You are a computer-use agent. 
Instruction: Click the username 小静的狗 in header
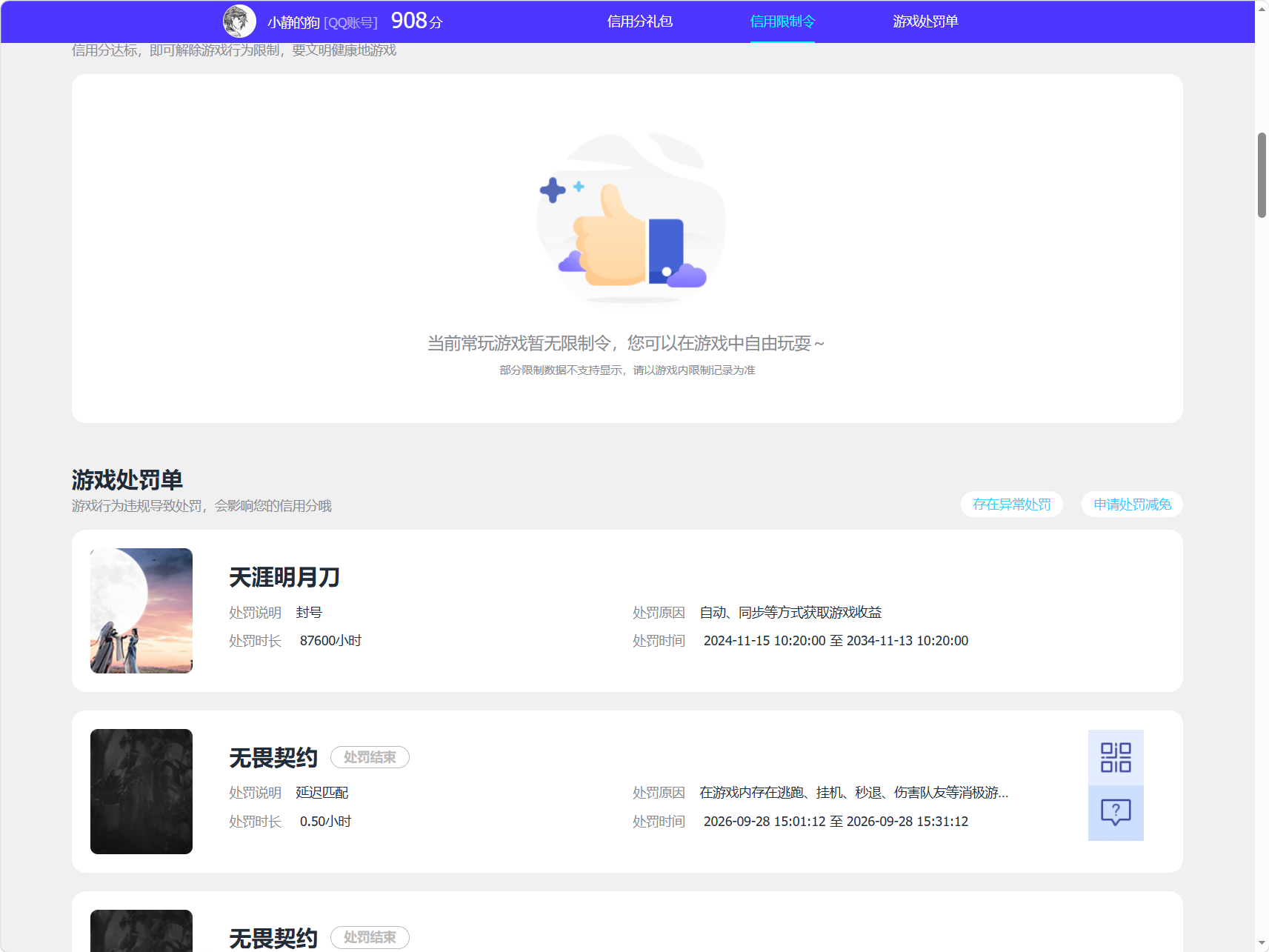[x=293, y=22]
